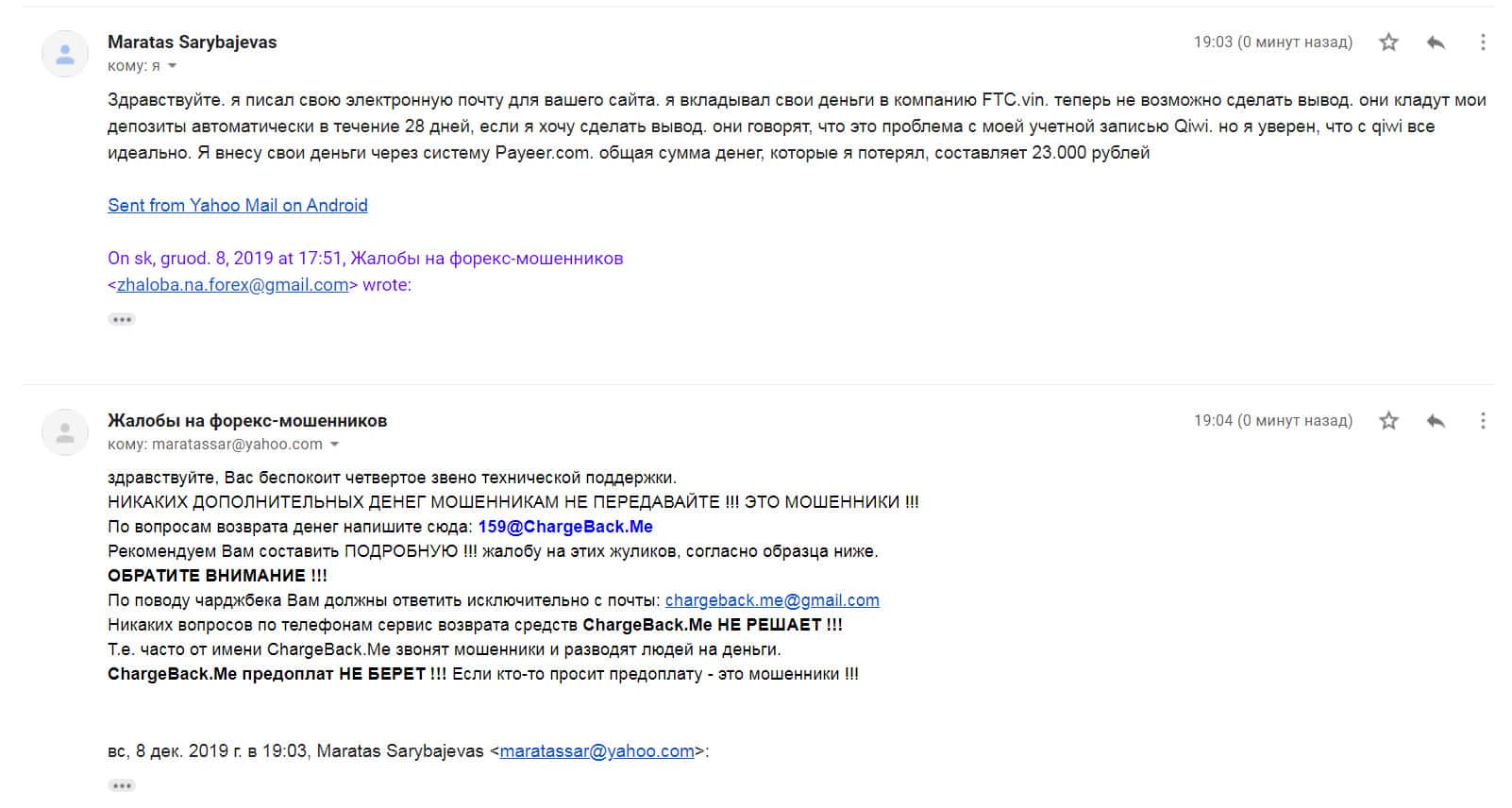Screen dimensions: 1512x808
Task: Show trimmed content in first message
Action: click(122, 320)
